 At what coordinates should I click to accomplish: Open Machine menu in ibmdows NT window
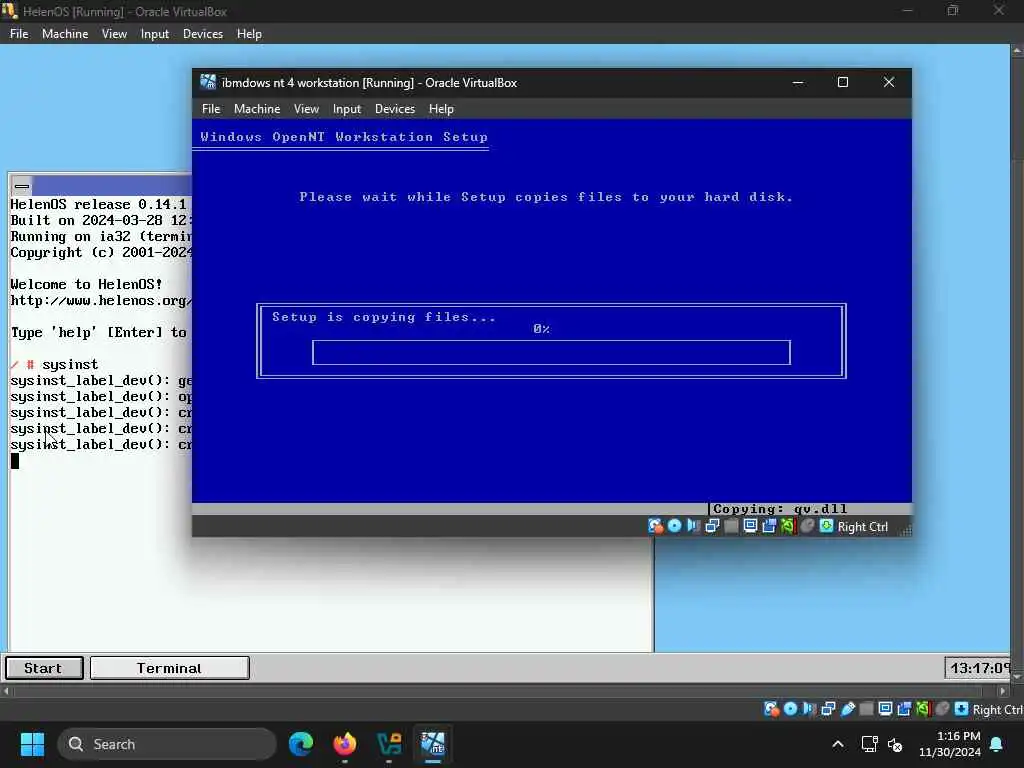coord(257,109)
